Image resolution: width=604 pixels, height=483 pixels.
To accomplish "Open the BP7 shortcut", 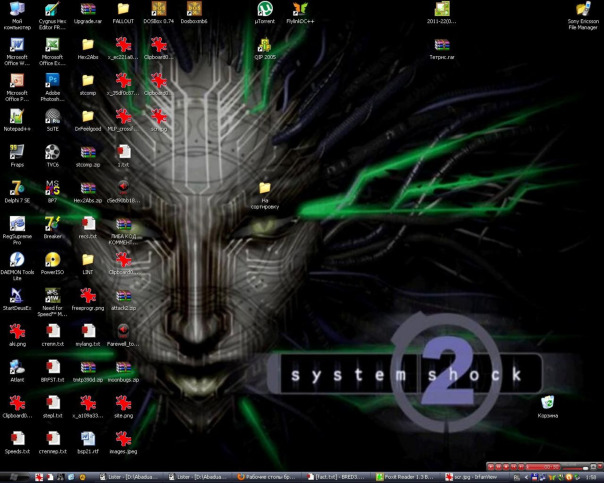I will [x=52, y=192].
